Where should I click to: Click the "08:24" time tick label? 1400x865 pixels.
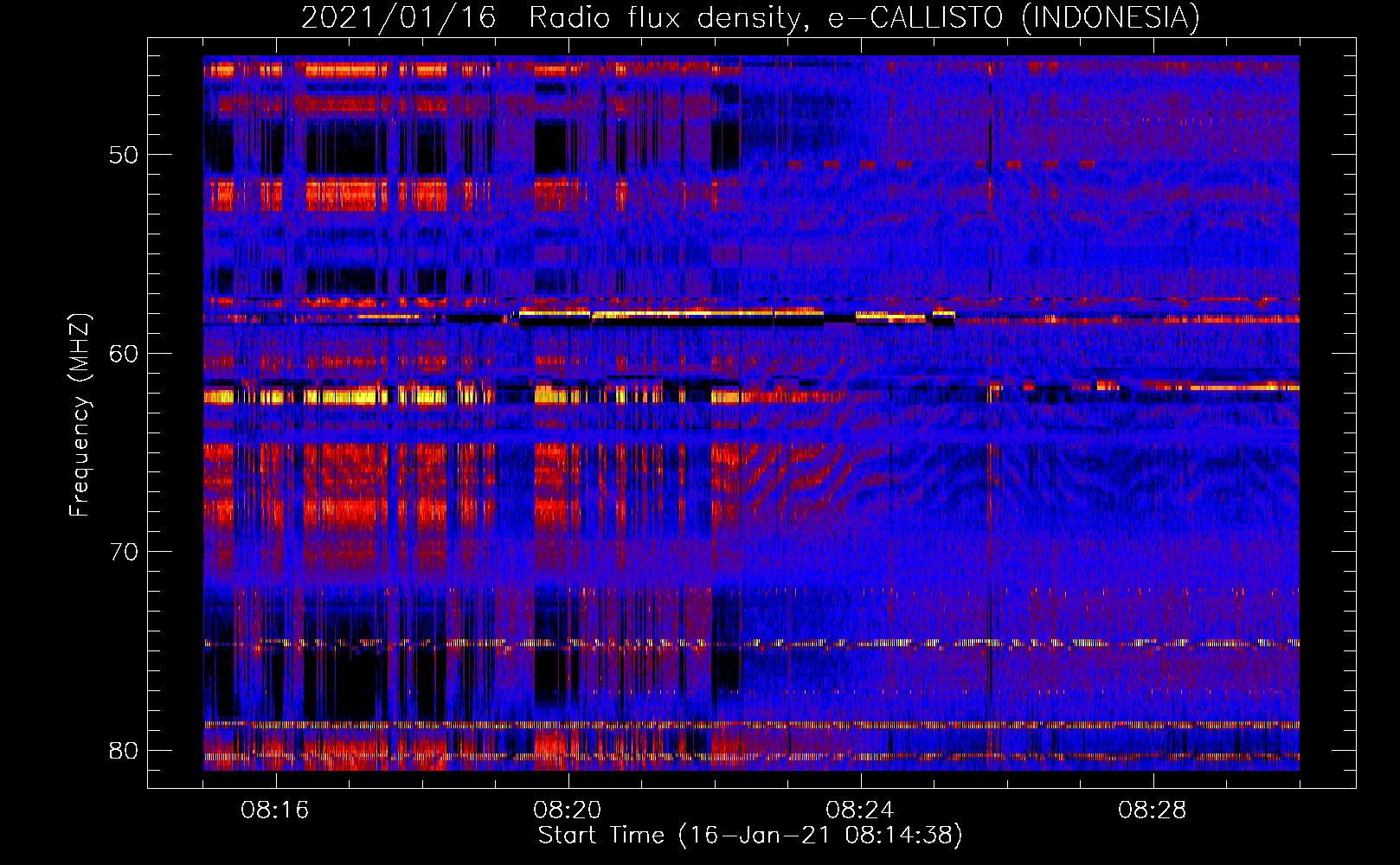[x=860, y=811]
